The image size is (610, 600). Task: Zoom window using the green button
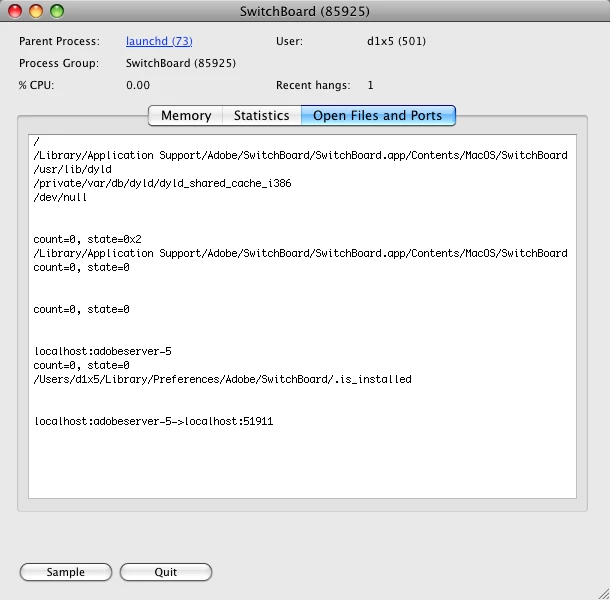(57, 11)
